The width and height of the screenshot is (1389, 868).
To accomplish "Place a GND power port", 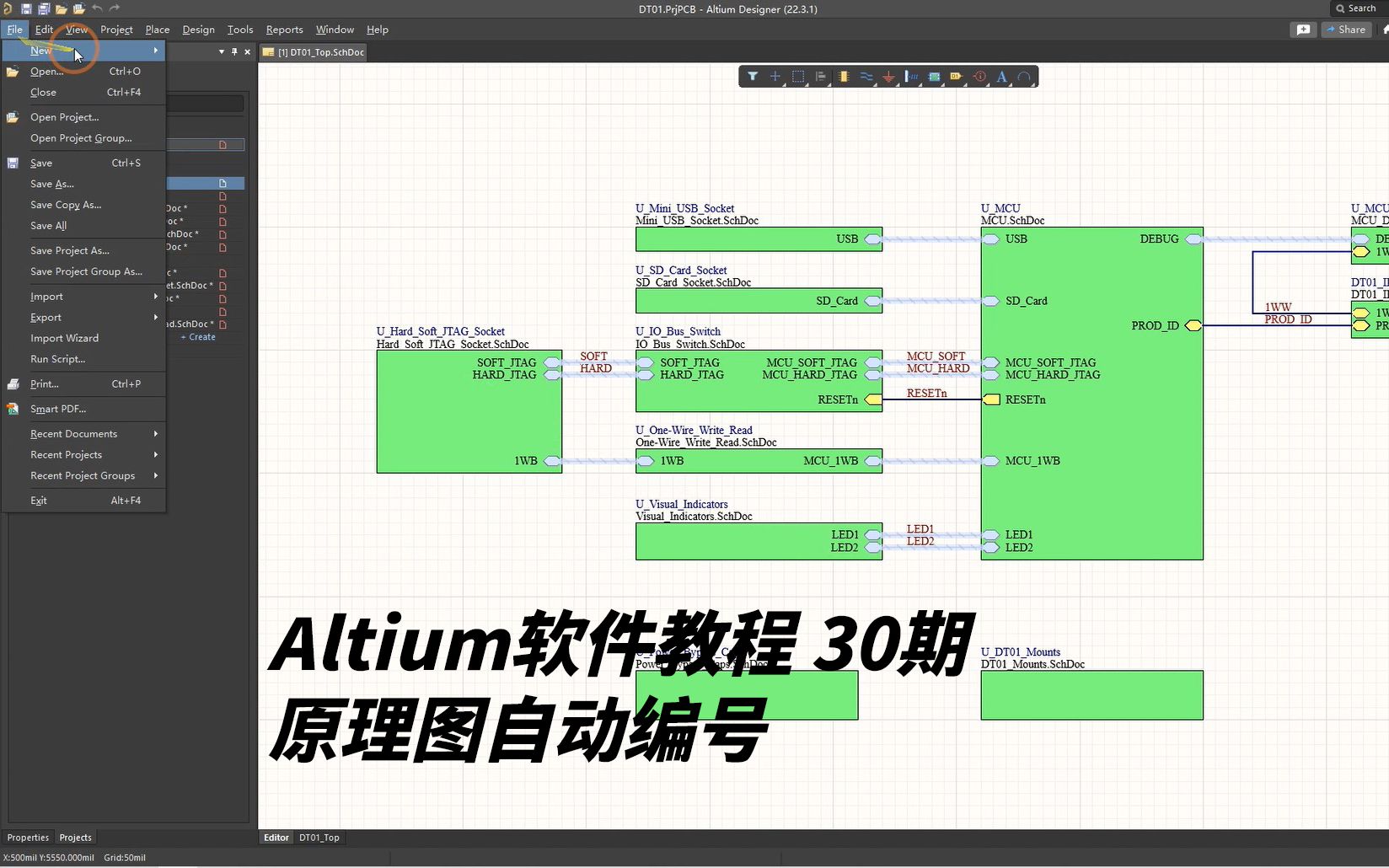I will coord(888,77).
